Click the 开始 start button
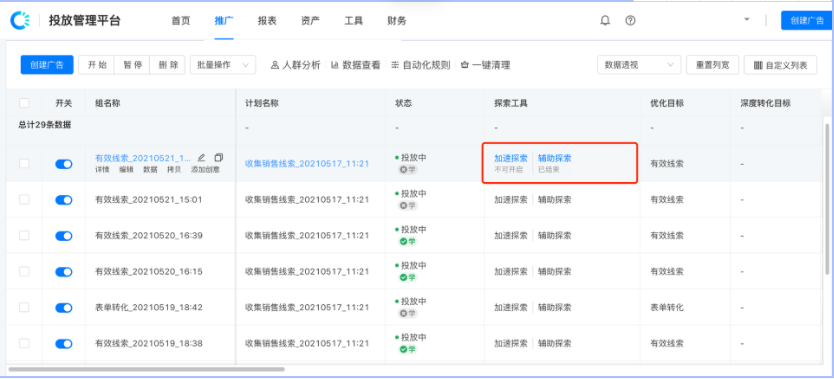Screen dimensions: 834x379 [97, 65]
